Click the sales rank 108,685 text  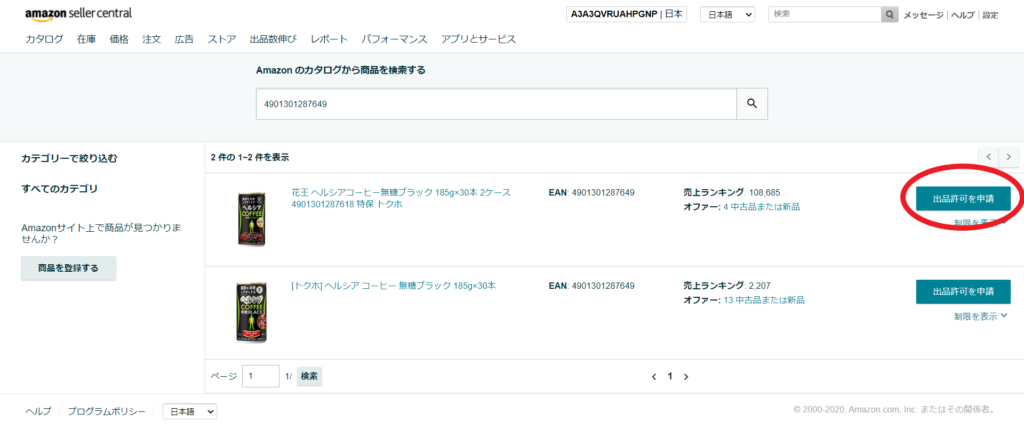click(764, 192)
